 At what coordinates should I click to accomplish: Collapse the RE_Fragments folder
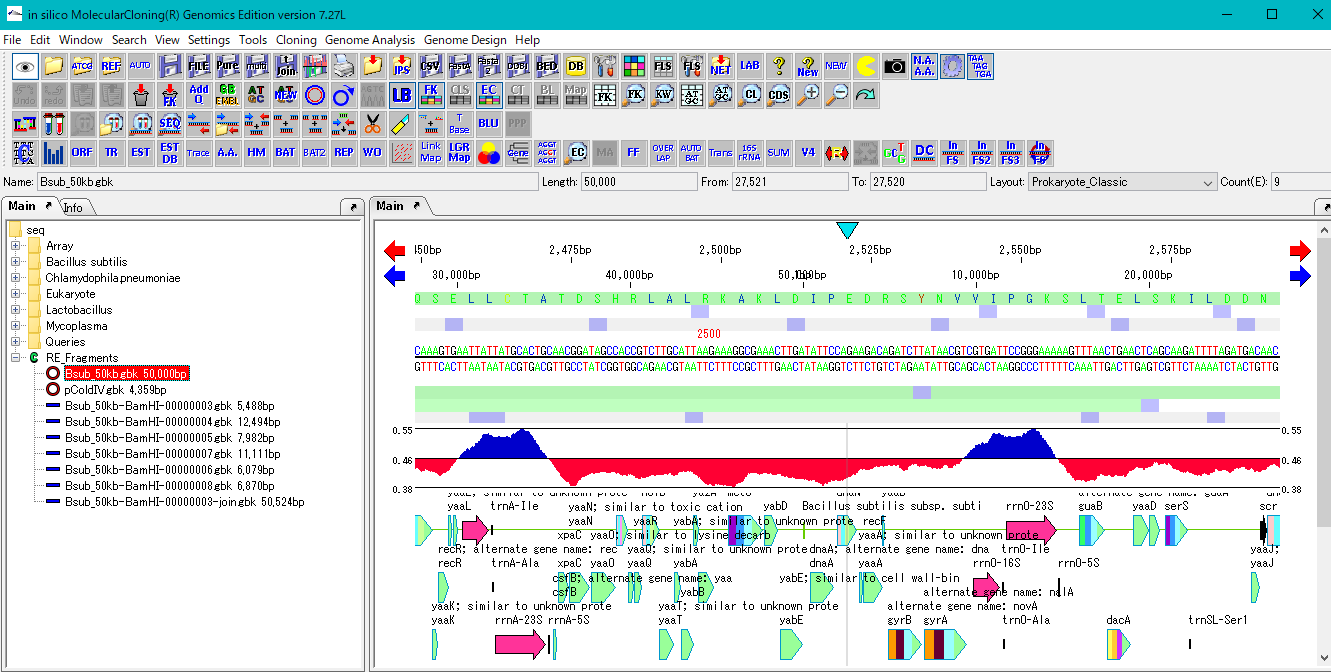pos(16,358)
